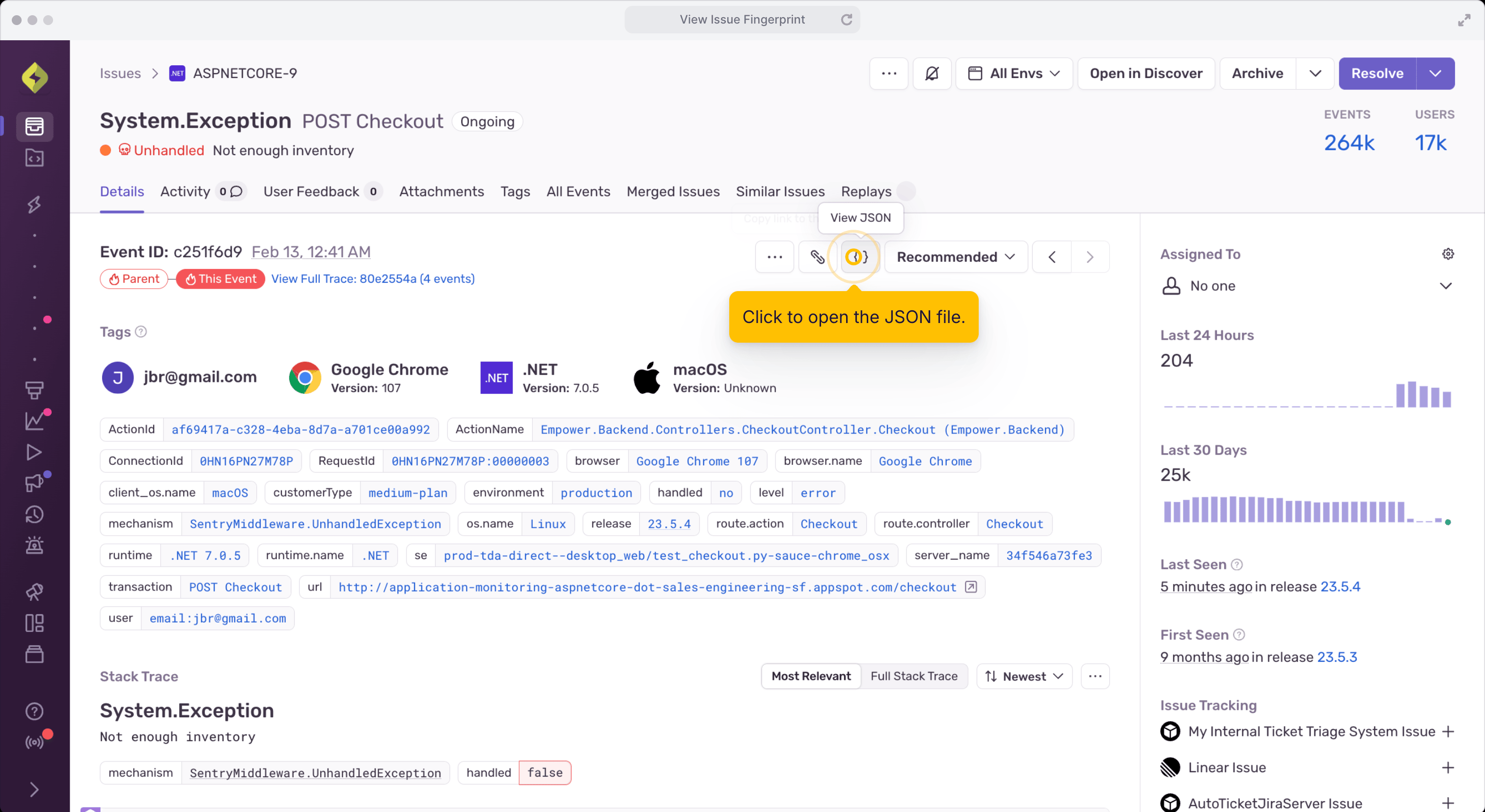Open the dashboards layout grid sidebar icon
The height and width of the screenshot is (812, 1485).
34,623
